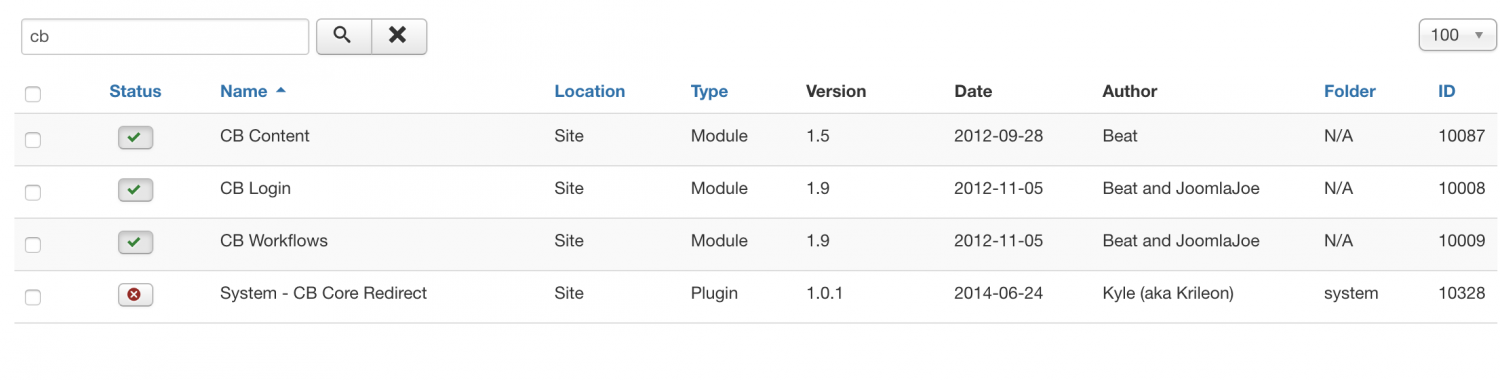Disable CB Content via green check icon
The image size is (1500, 380).
[135, 137]
